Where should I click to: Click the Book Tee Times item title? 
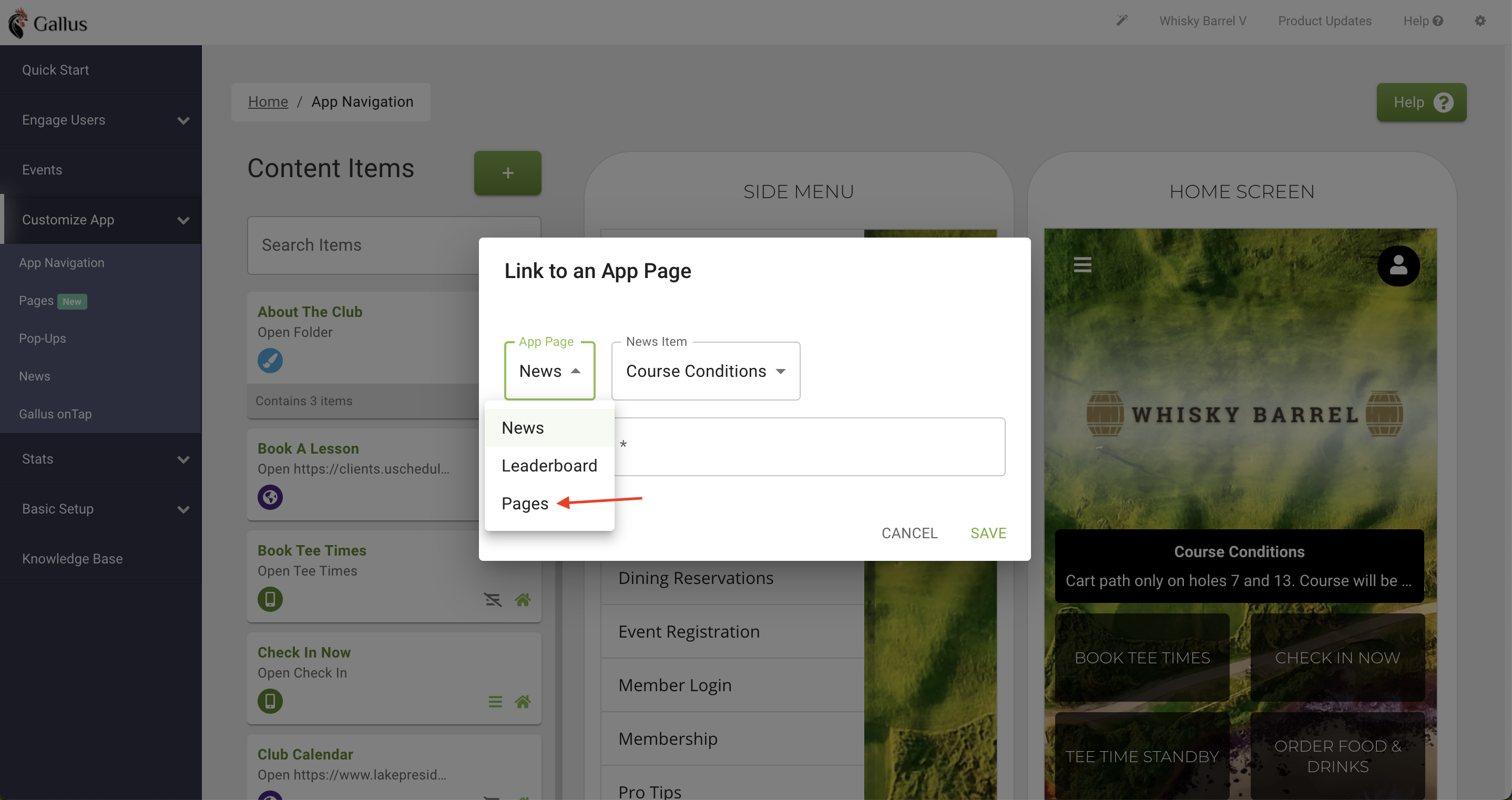(312, 550)
